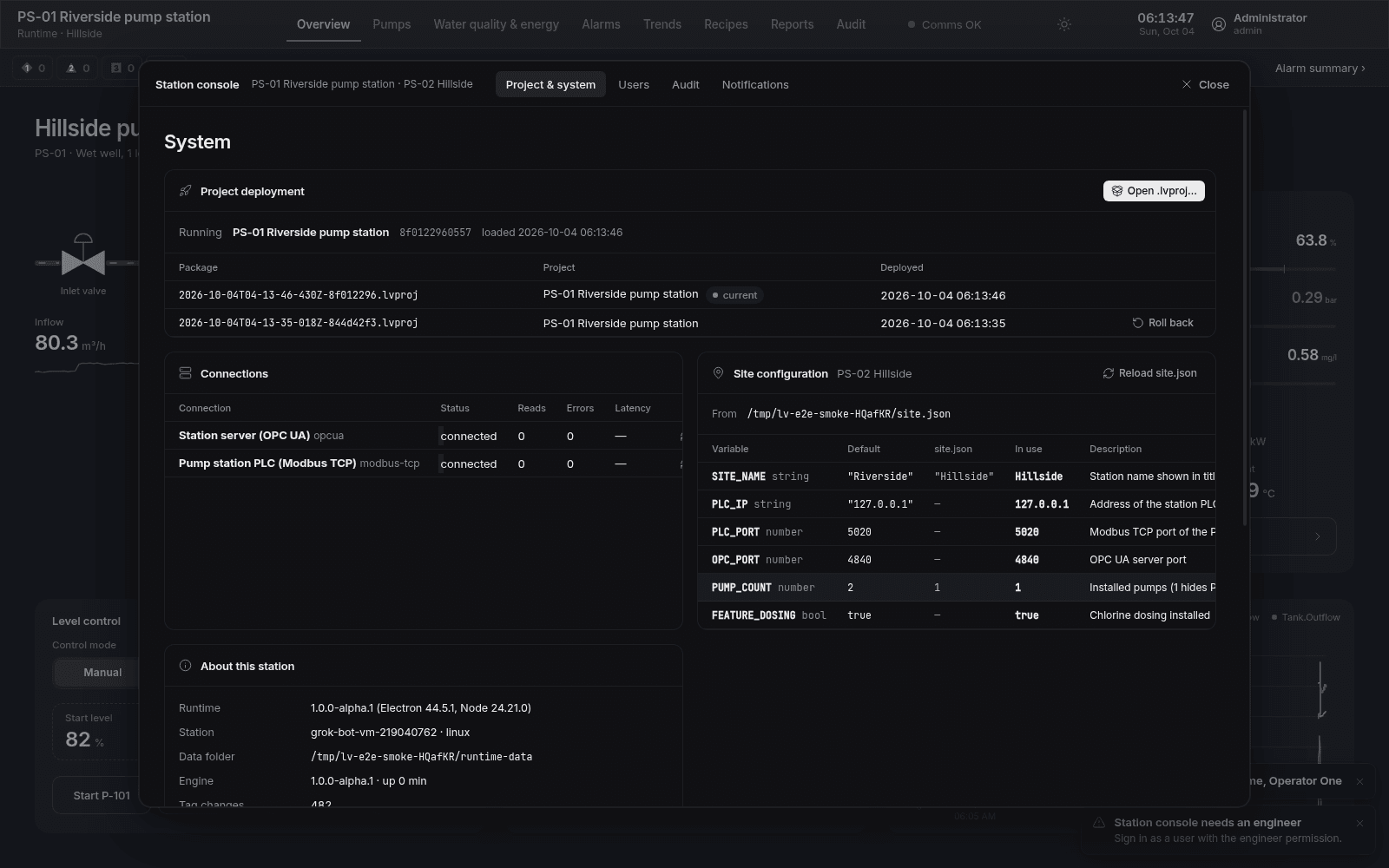Click the info icon beside About this station
1389x868 pixels.
click(x=185, y=666)
